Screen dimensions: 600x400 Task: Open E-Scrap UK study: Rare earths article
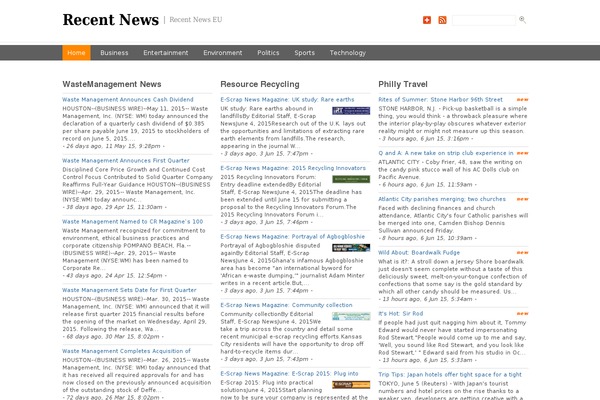[x=287, y=100]
